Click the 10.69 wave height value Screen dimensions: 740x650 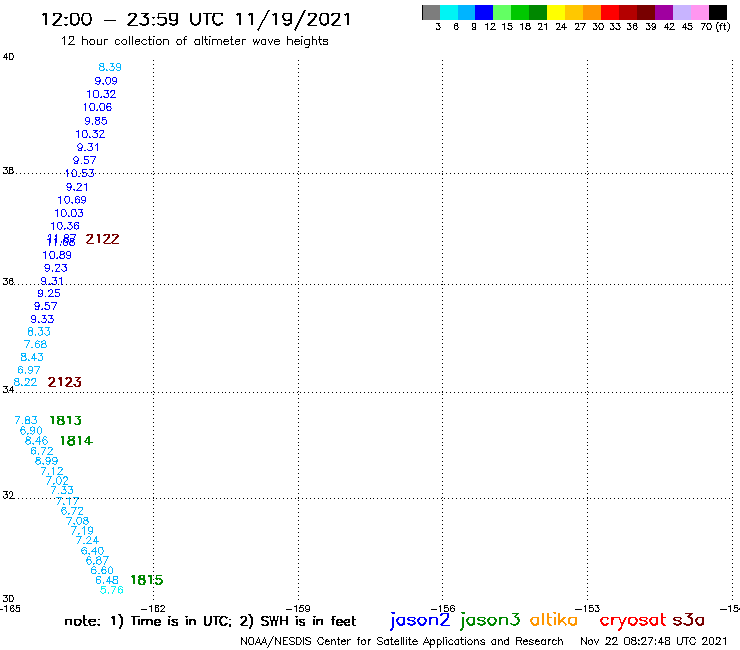(72, 200)
